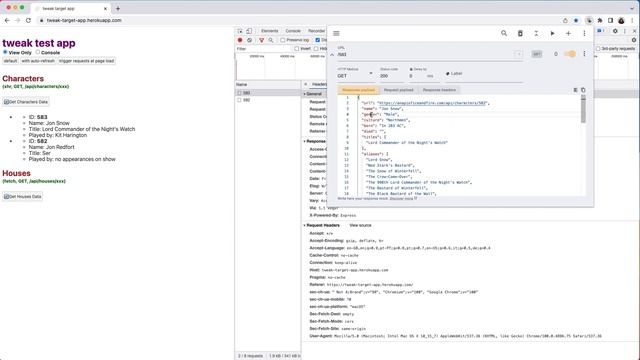Clear the network log icon
Screen dimensions: 640x360
(249, 40)
